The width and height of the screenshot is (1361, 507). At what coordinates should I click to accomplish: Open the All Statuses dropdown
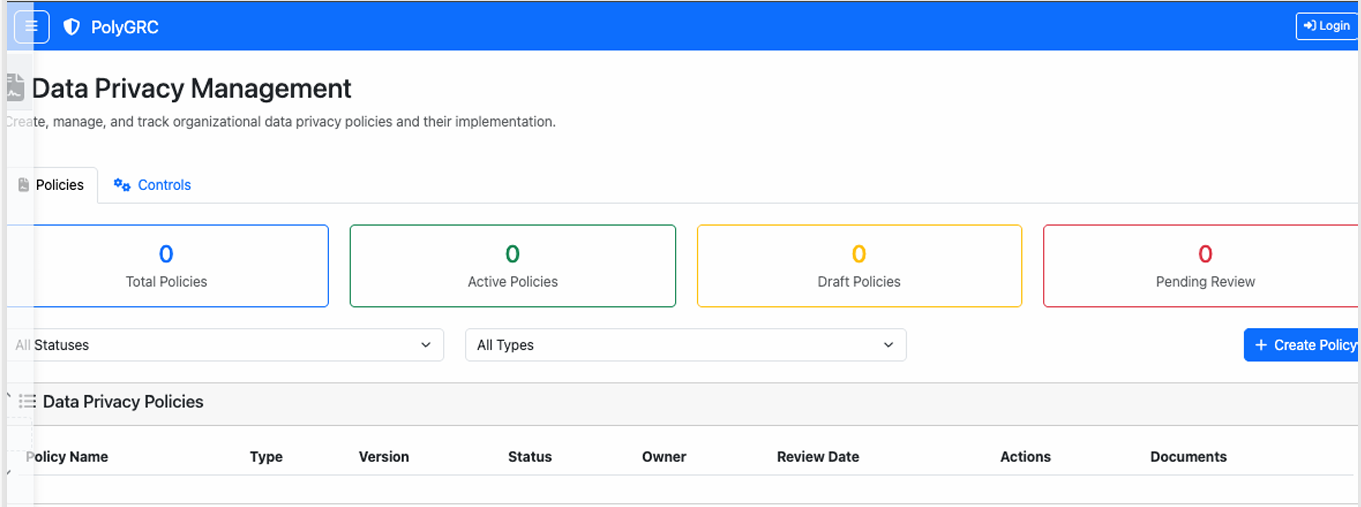225,345
